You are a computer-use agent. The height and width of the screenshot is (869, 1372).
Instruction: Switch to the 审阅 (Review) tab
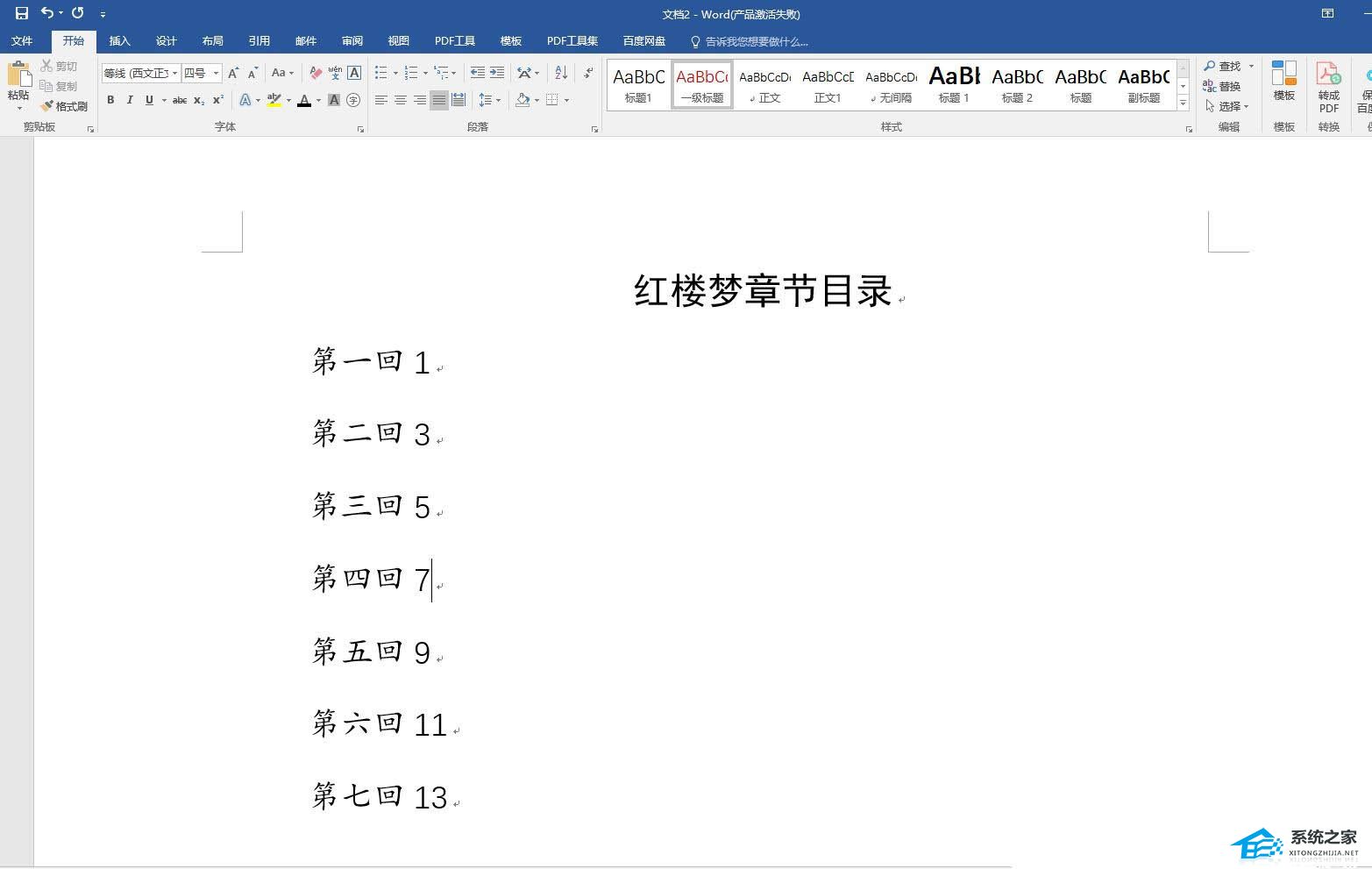[352, 41]
